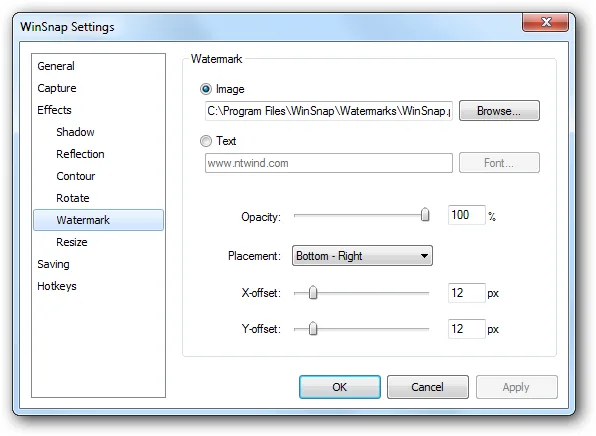The height and width of the screenshot is (436, 596).
Task: Go to Saving settings
Action: click(x=53, y=264)
